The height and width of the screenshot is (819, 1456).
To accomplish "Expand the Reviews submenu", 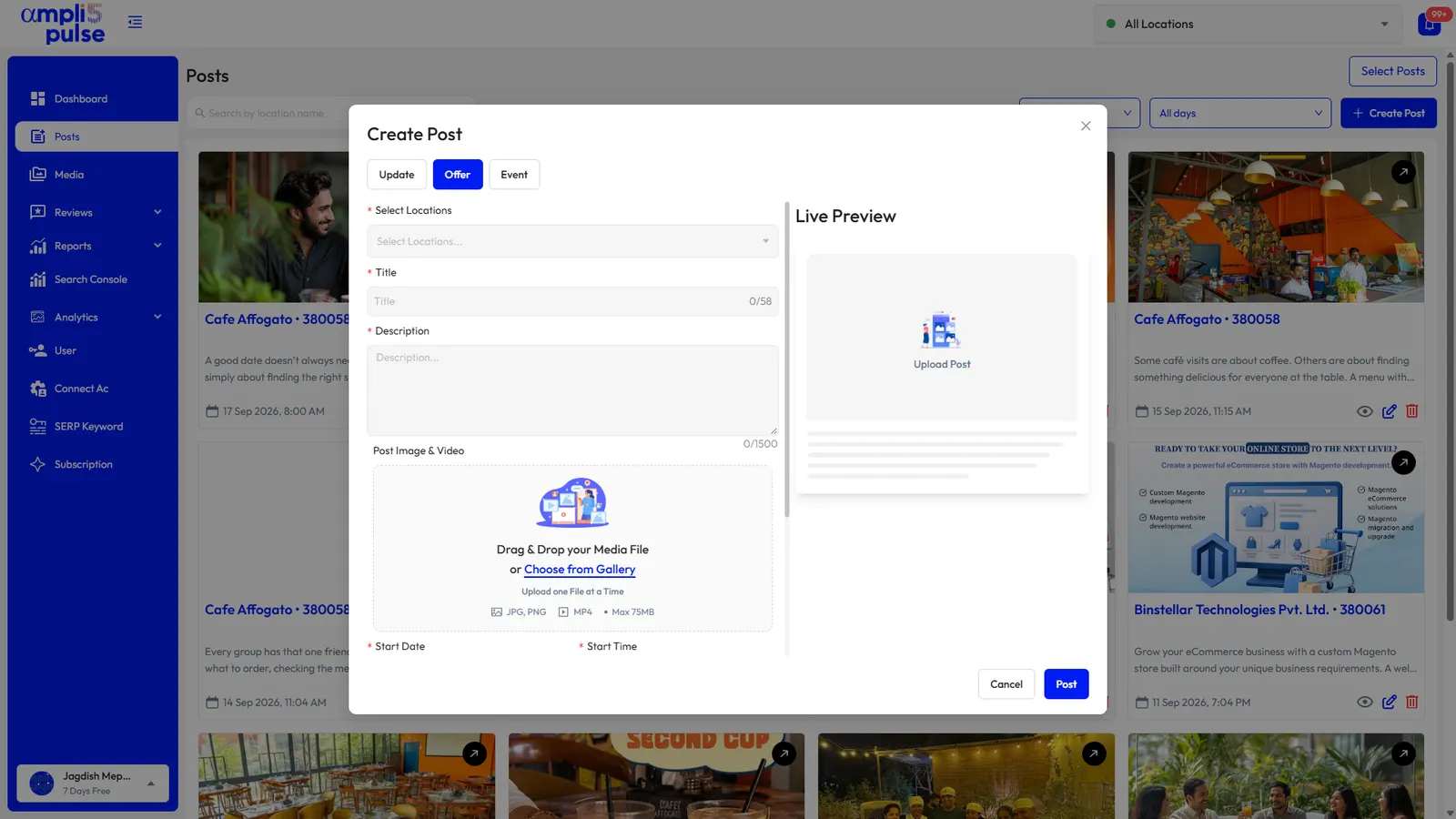I will tap(157, 212).
